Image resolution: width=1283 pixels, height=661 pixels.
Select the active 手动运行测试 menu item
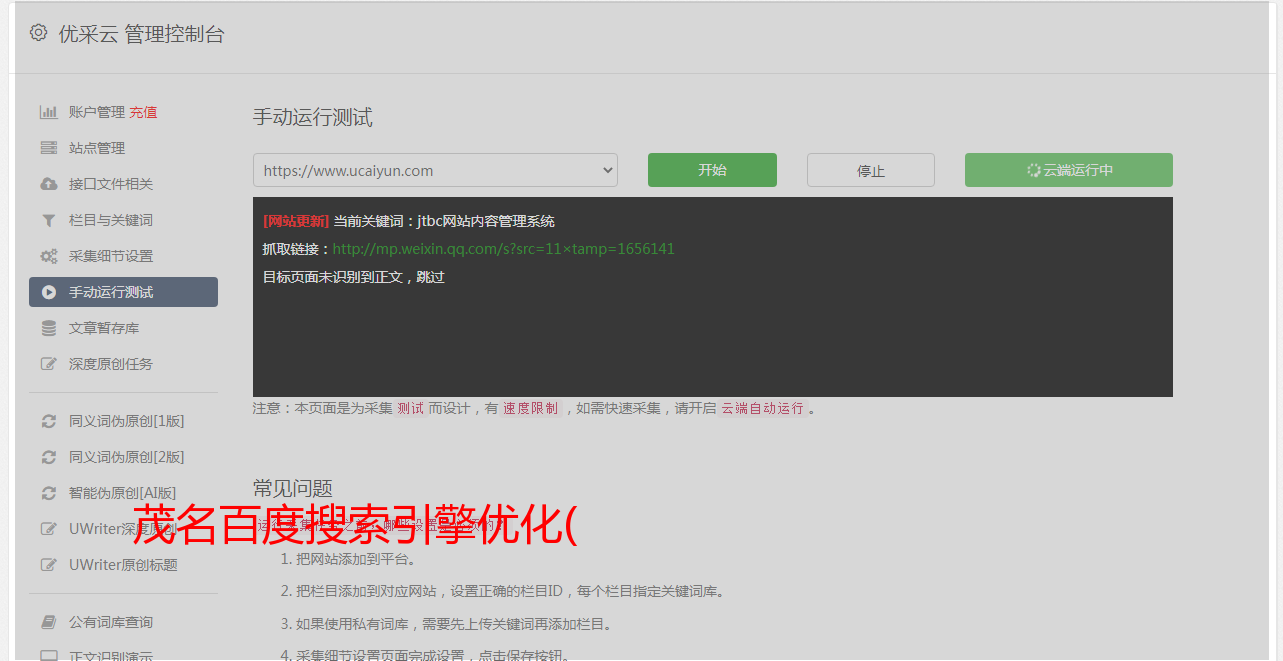[x=123, y=292]
